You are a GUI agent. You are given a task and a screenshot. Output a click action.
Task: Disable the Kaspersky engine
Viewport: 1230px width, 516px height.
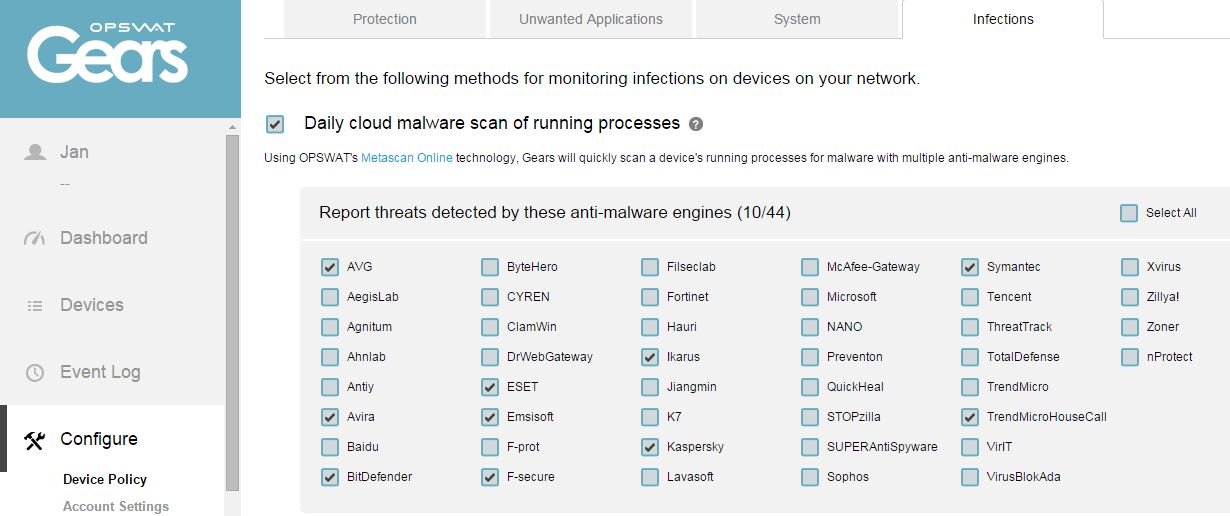point(650,447)
